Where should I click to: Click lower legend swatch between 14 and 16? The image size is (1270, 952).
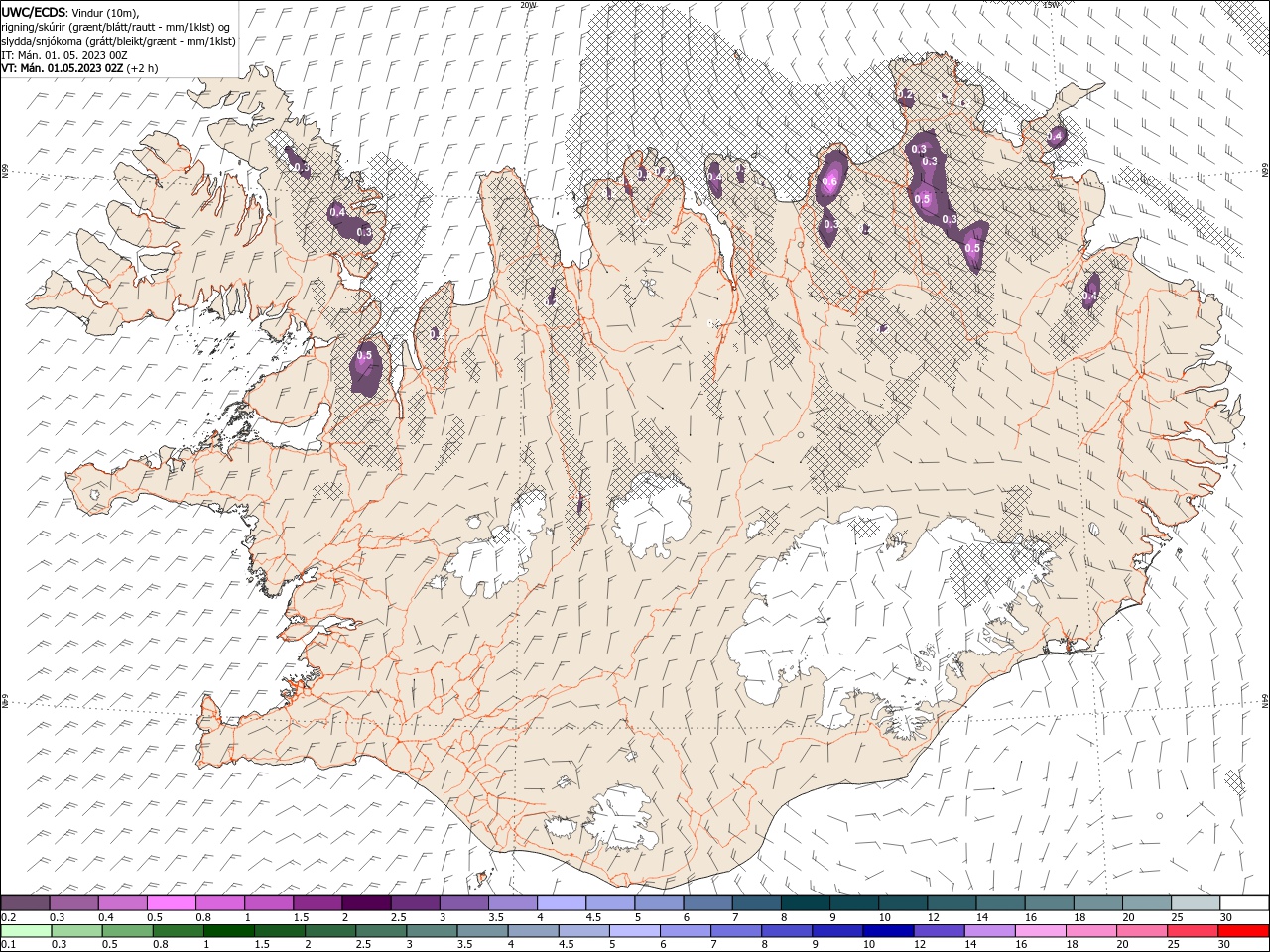(989, 931)
